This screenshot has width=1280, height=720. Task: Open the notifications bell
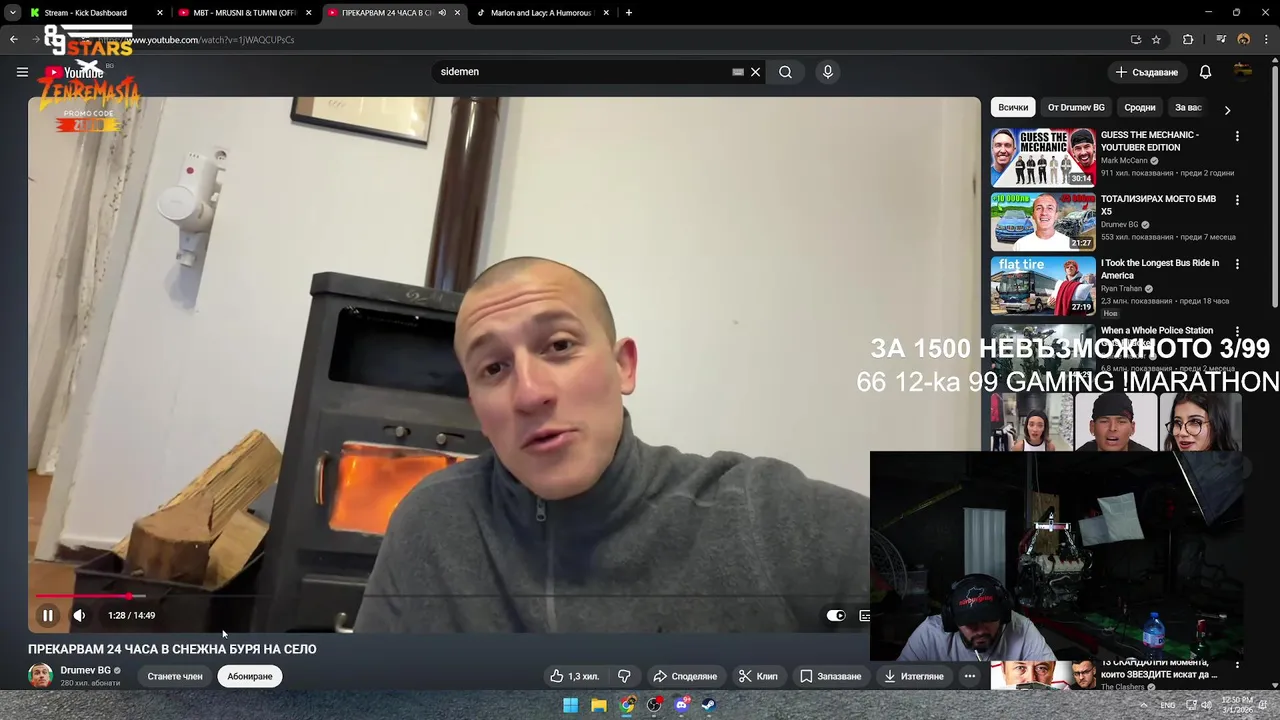(x=1205, y=72)
